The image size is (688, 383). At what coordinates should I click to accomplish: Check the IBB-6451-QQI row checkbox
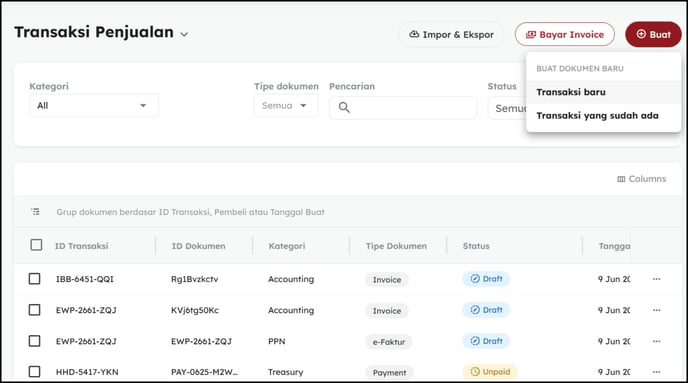pyautogui.click(x=35, y=279)
